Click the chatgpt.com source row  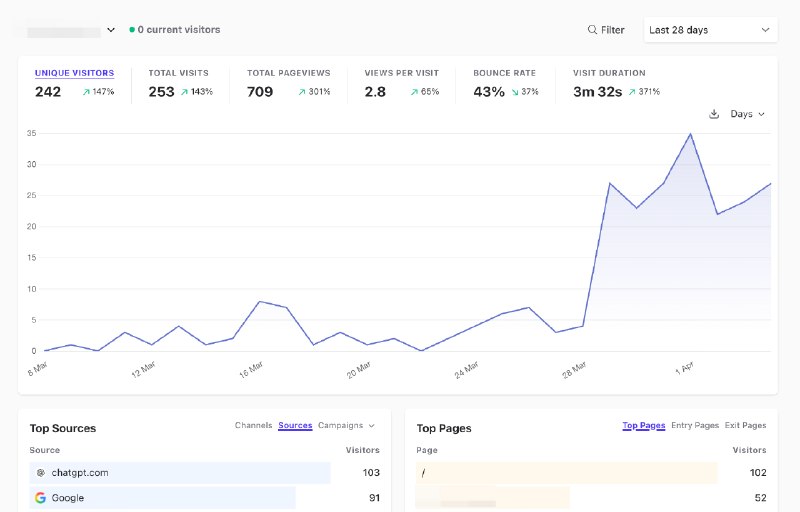pos(180,473)
